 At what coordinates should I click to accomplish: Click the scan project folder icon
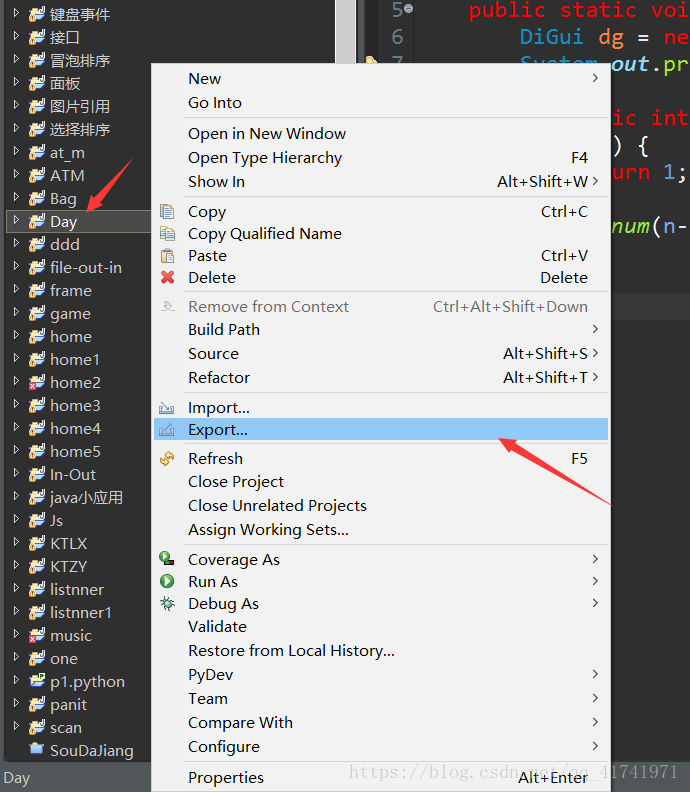point(37,727)
